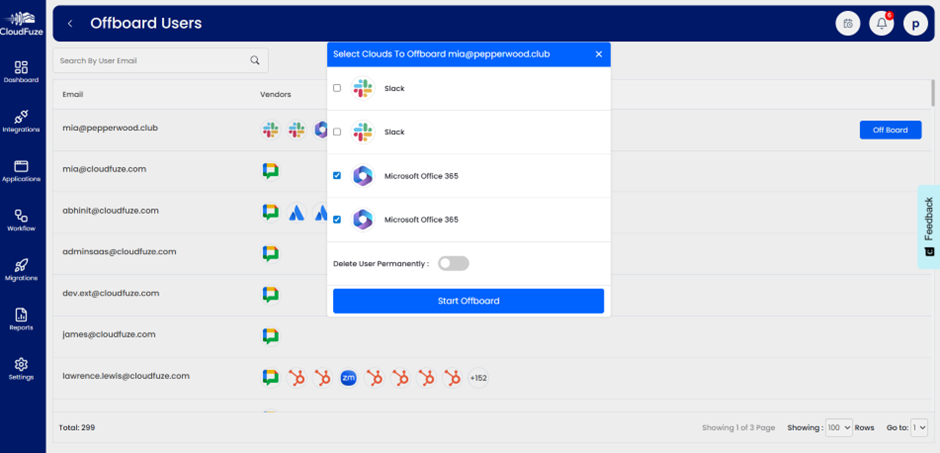Uncheck the first Microsoft Office 365 checkbox
940x453 pixels.
click(x=337, y=176)
